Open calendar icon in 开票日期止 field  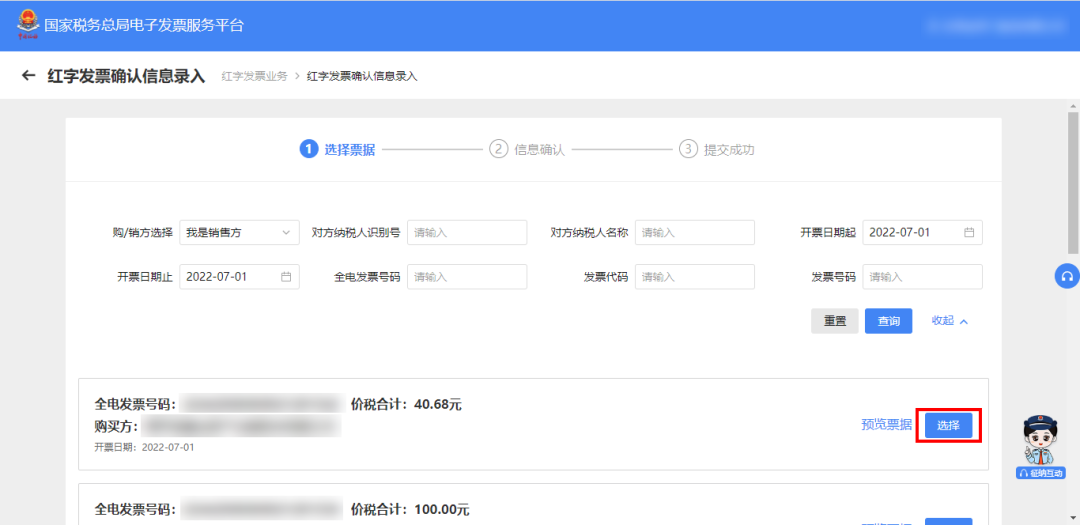coord(287,277)
